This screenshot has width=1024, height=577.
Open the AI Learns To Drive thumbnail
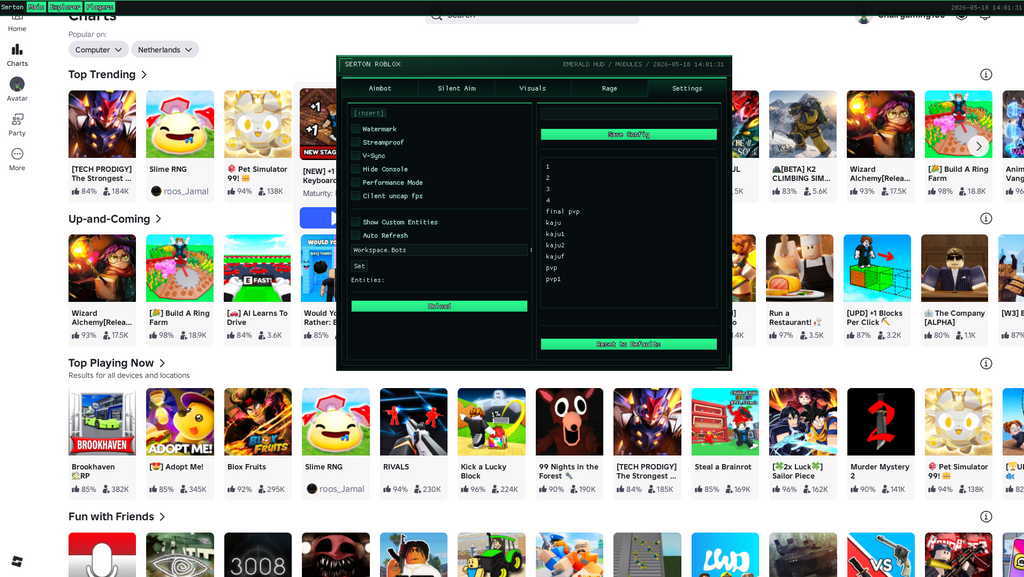pos(257,268)
